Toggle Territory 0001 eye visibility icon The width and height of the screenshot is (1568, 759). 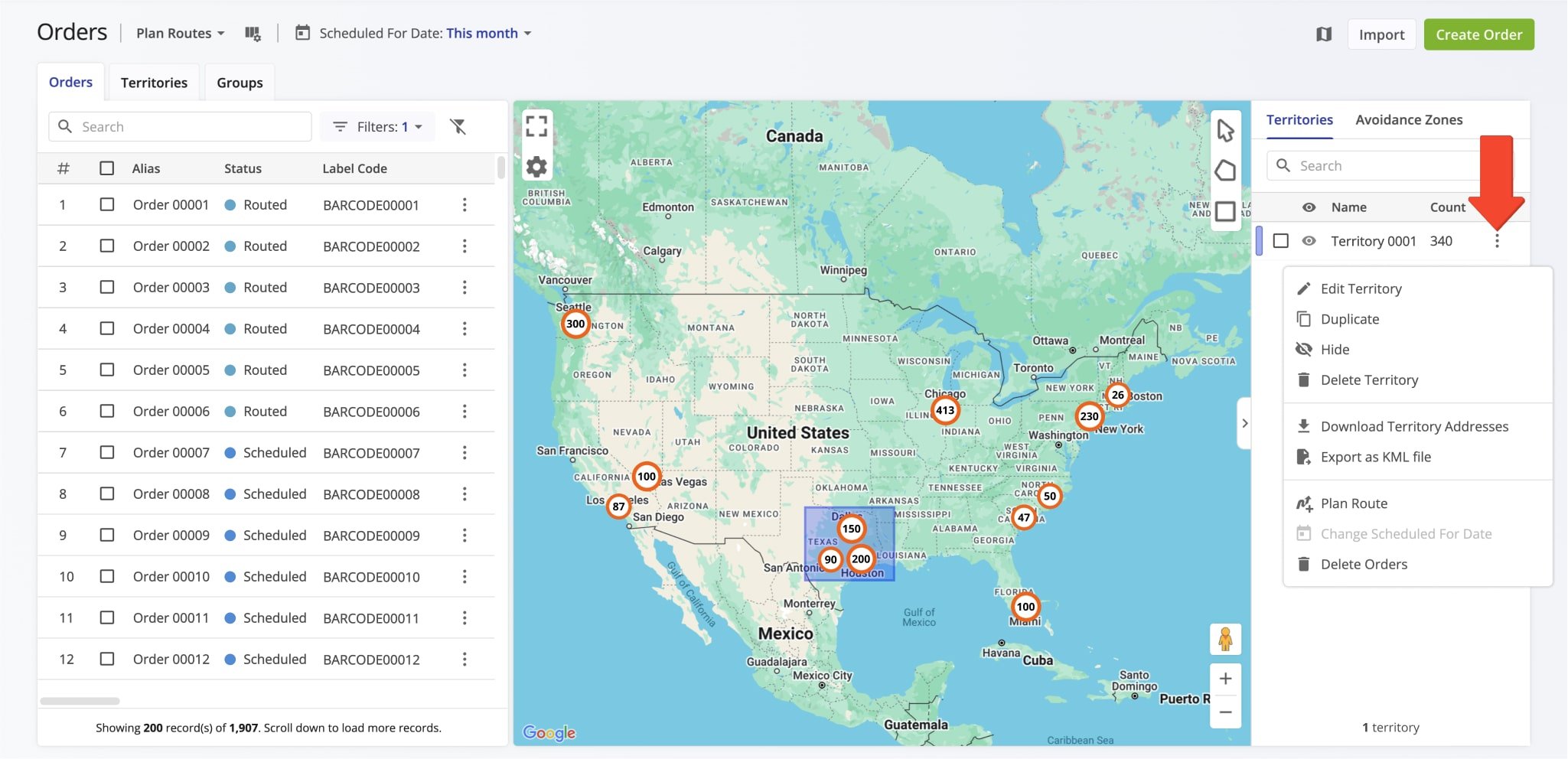[x=1309, y=241]
